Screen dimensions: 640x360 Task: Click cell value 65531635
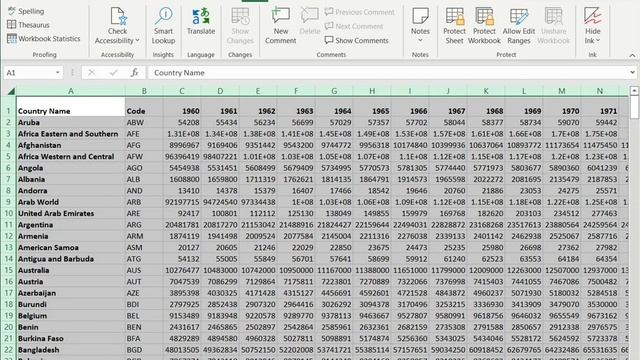click(600, 350)
